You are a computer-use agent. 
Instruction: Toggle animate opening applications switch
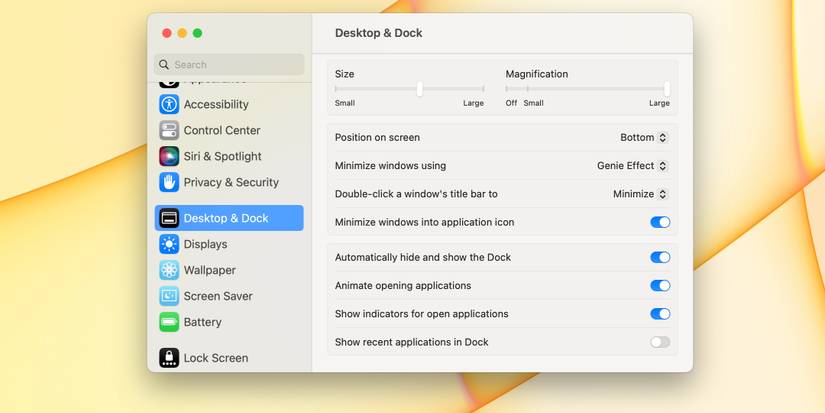[660, 285]
